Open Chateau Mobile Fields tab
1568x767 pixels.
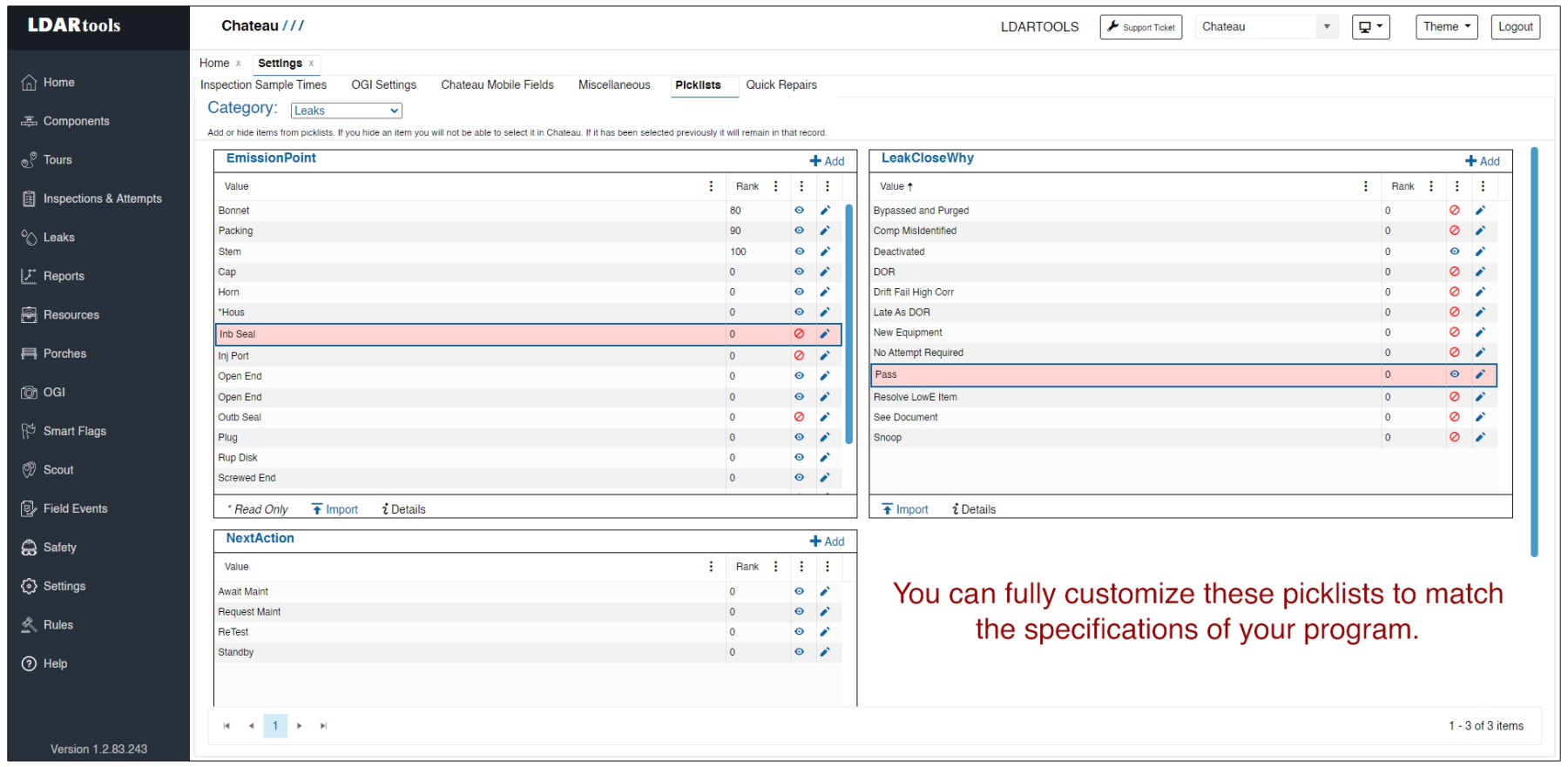497,84
